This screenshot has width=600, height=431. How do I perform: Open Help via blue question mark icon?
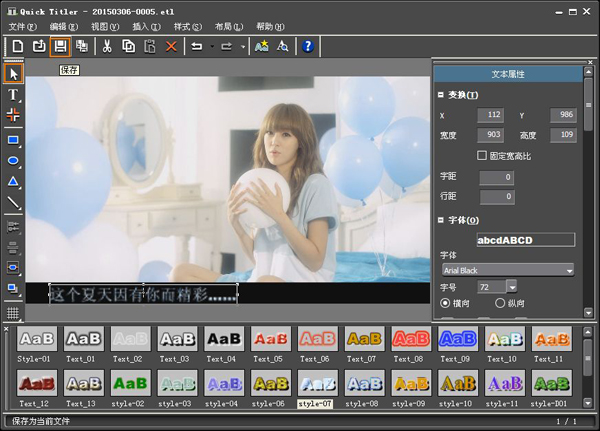308,46
